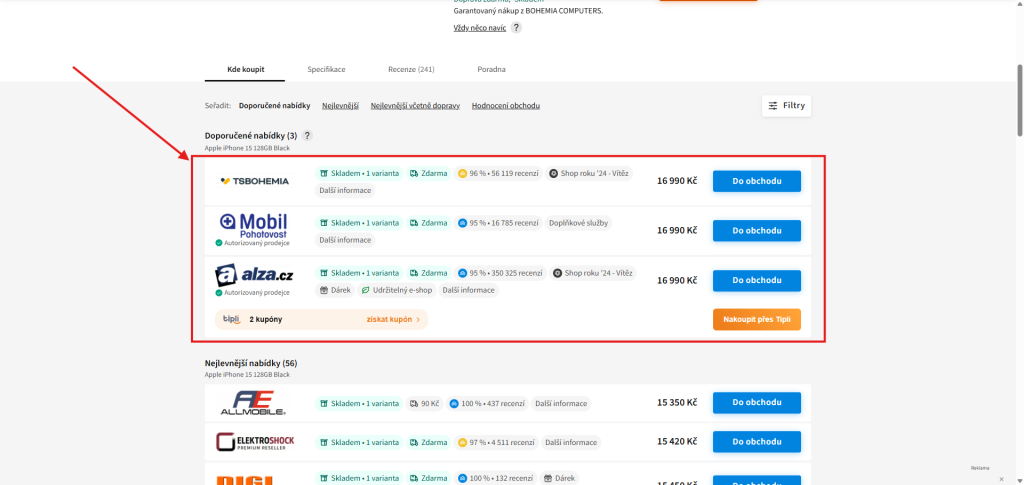1024x485 pixels.
Task: Sort by Doporučené nabídky
Action: (274, 106)
